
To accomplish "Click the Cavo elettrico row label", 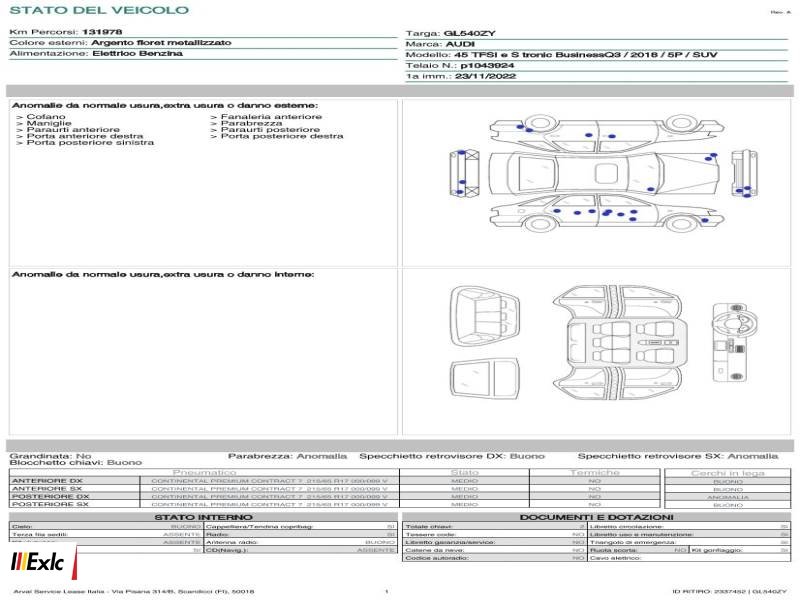I will pyautogui.click(x=615, y=558).
